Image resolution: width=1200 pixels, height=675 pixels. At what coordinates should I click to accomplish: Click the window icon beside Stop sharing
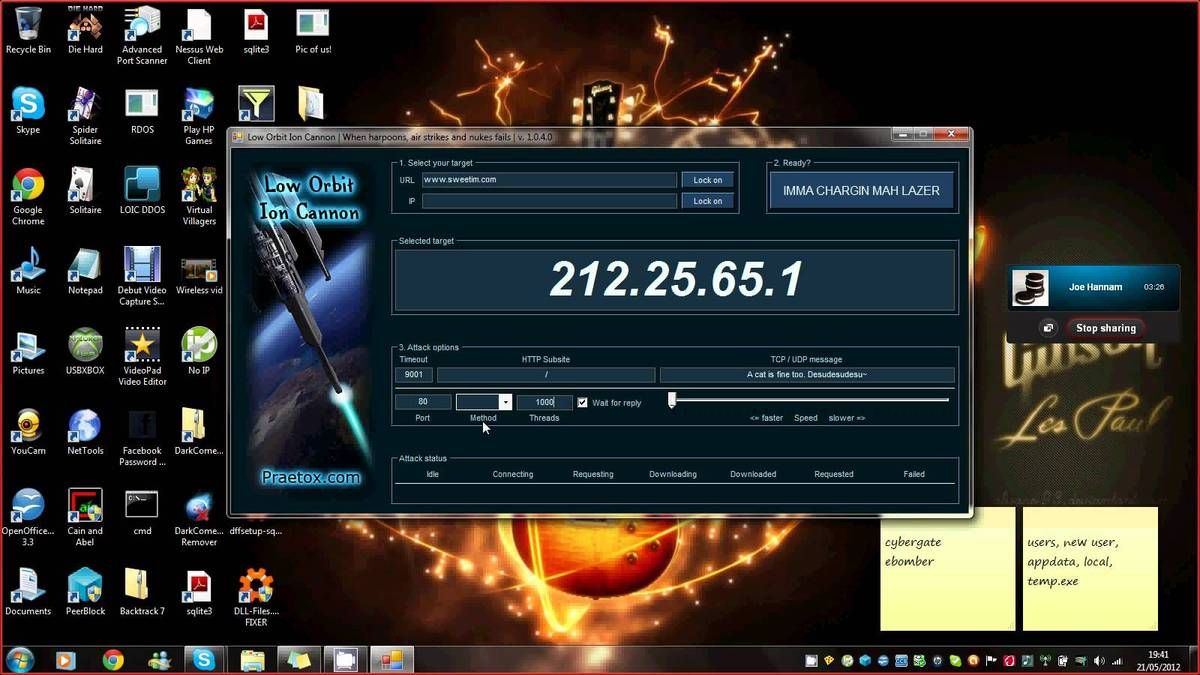pos(1048,328)
